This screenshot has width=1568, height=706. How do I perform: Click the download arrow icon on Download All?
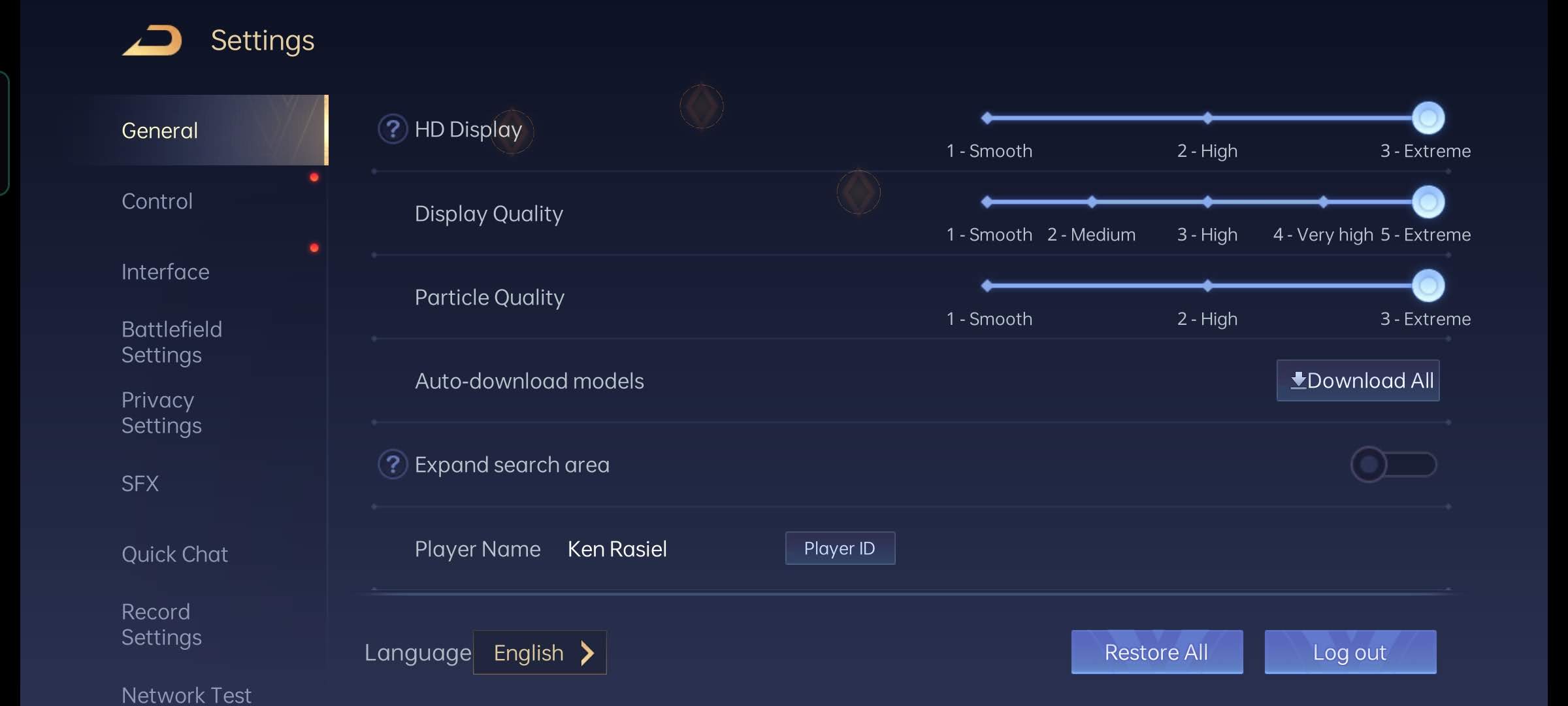click(x=1298, y=380)
